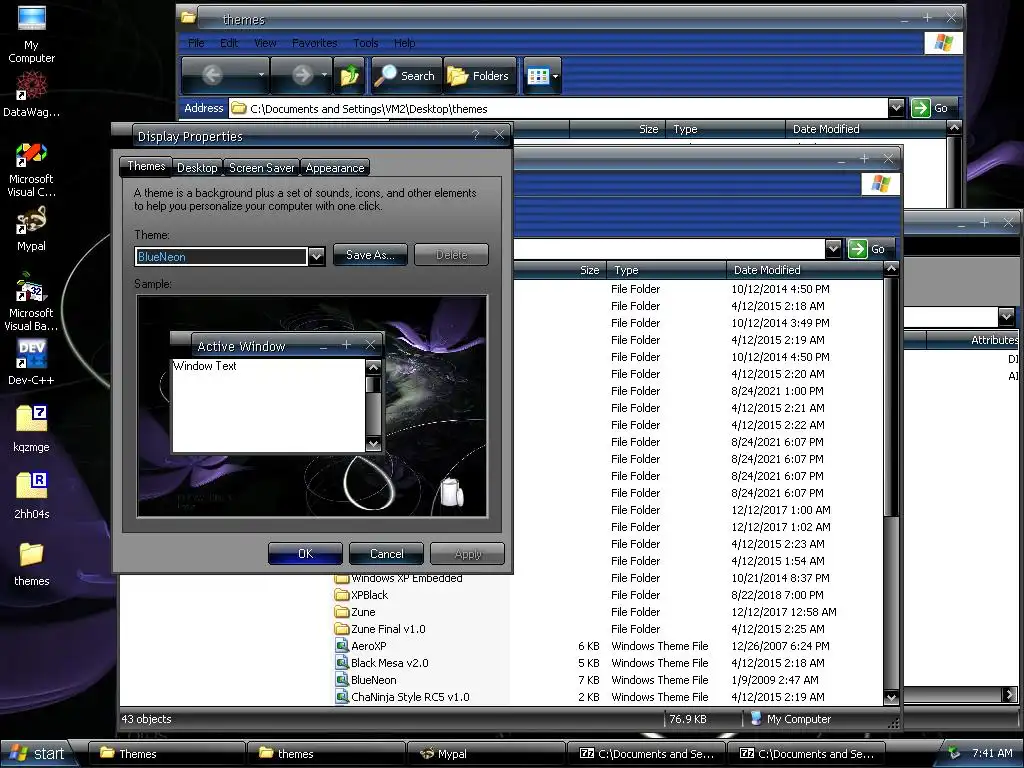Open Zune Final v1.0 folder
The height and width of the screenshot is (768, 1024).
click(380, 629)
